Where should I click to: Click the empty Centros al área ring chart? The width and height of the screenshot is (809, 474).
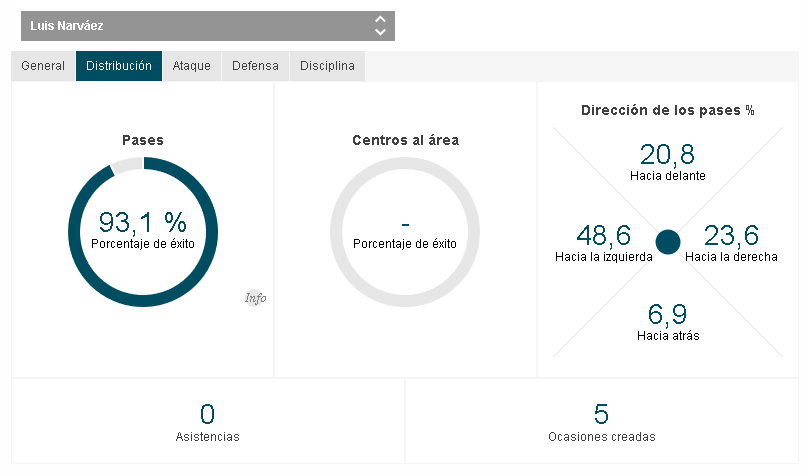pos(405,232)
